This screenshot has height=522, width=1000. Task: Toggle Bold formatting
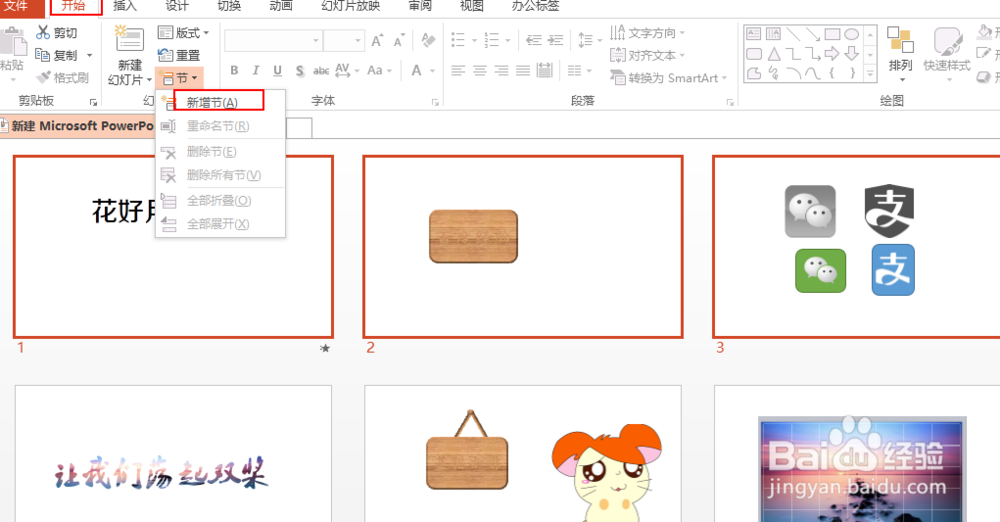click(x=234, y=70)
